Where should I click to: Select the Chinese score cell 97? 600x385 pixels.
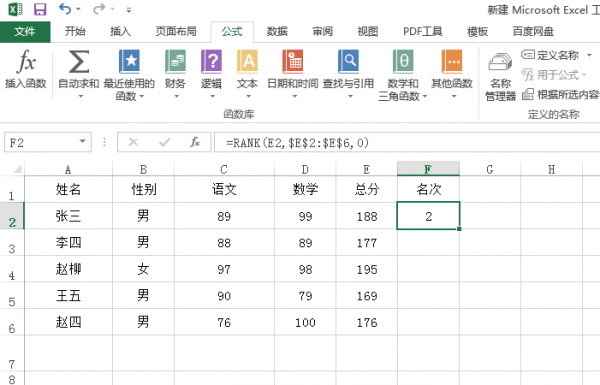(x=224, y=269)
